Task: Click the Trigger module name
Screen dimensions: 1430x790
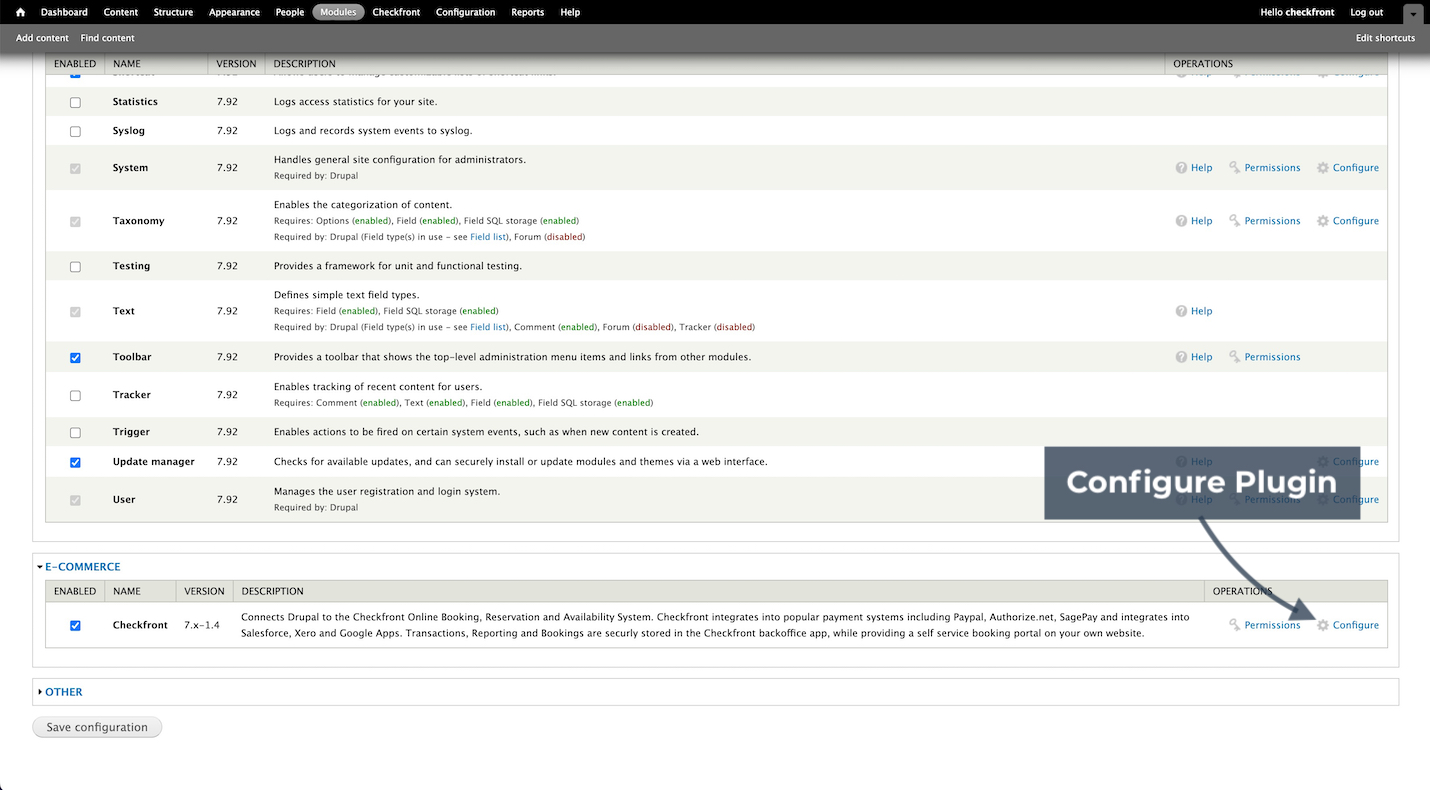Action: coord(131,432)
